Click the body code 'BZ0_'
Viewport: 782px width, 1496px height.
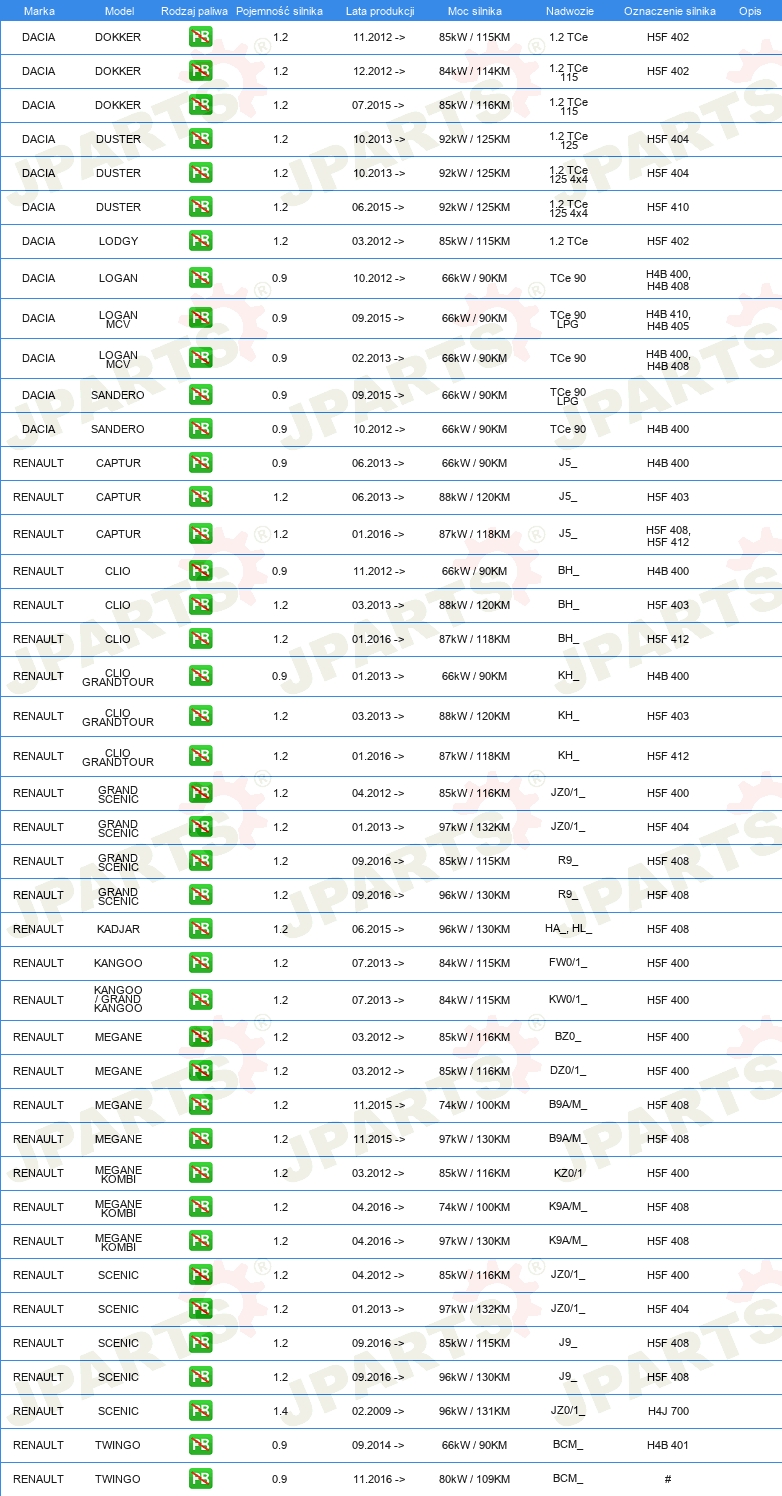point(568,1037)
